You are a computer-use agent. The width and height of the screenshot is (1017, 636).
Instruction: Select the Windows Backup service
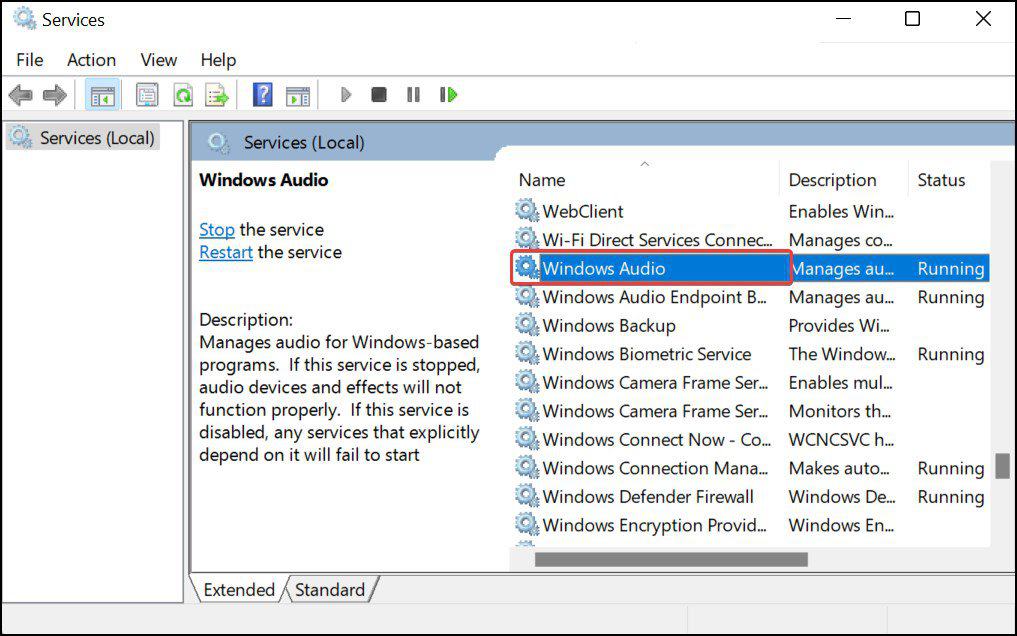click(752, 325)
